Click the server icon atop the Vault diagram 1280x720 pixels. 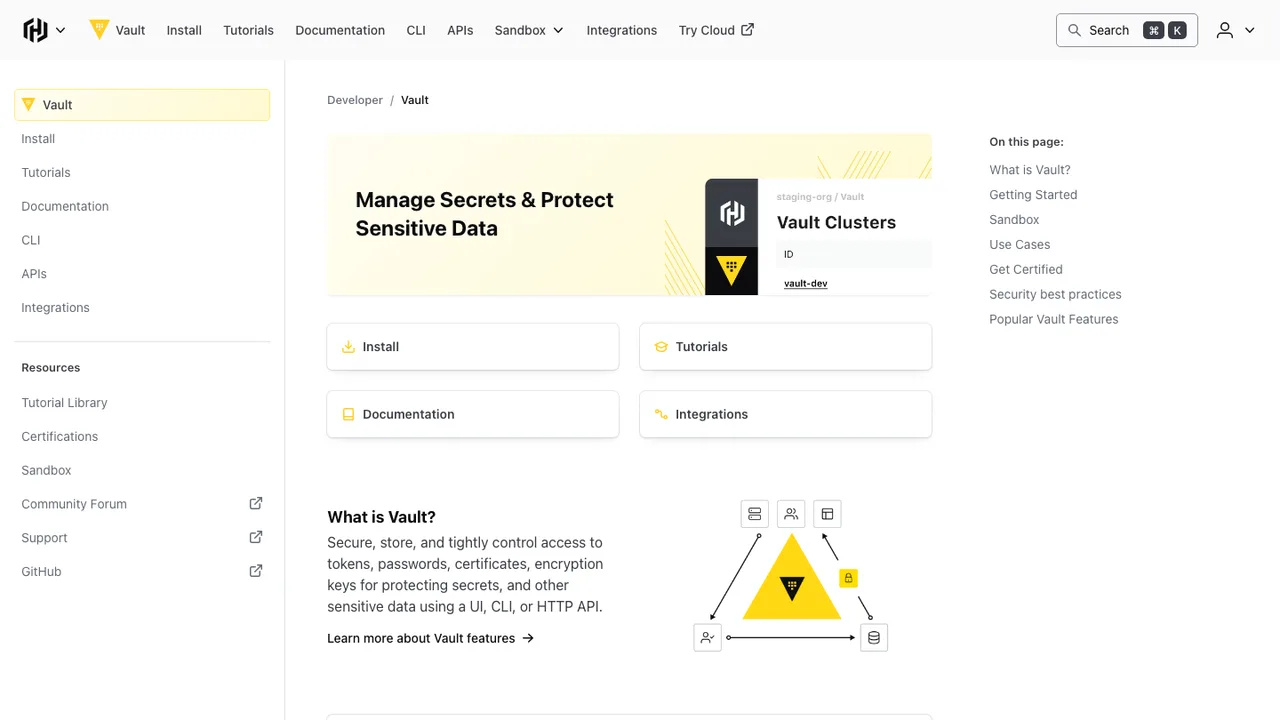pyautogui.click(x=755, y=514)
